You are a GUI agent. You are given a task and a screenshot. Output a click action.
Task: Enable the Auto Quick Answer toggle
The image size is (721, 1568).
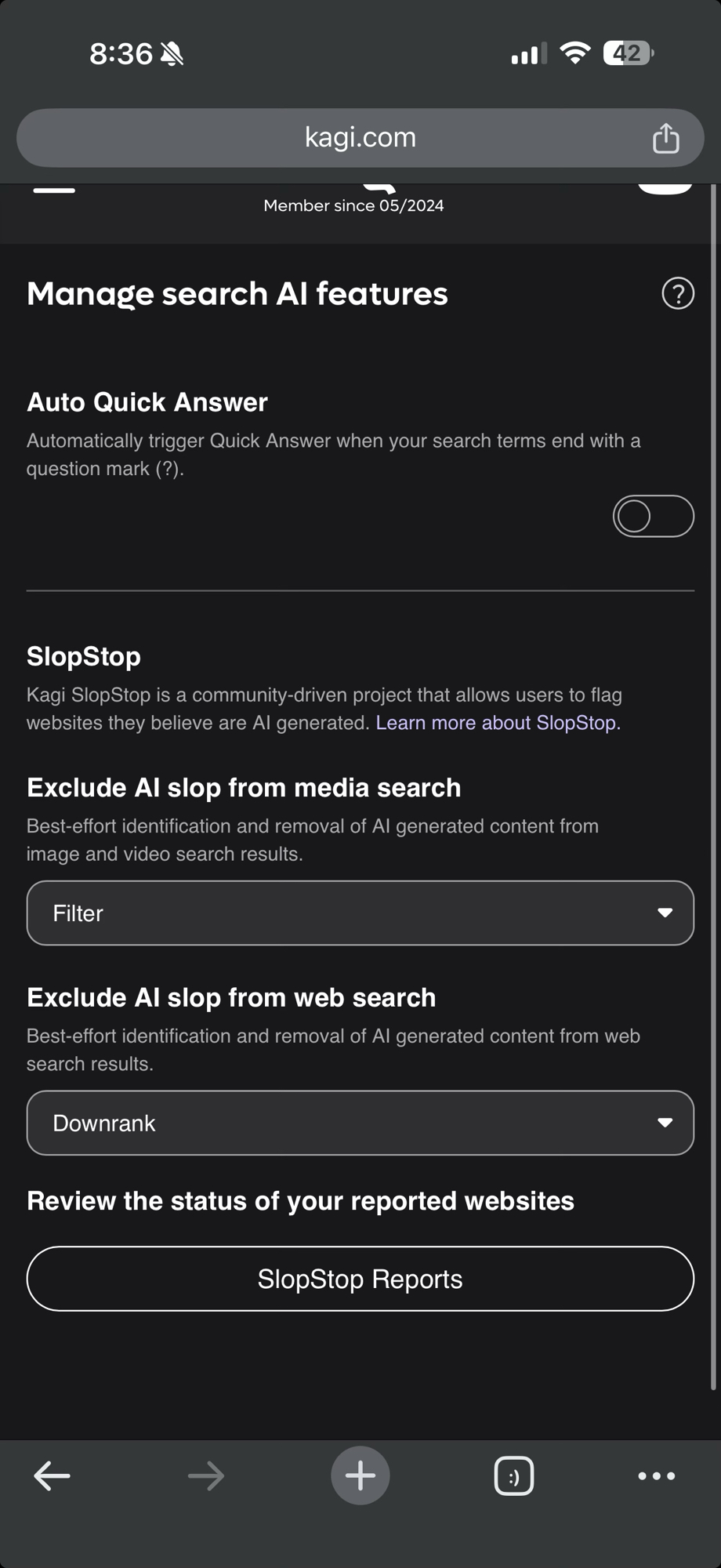click(653, 516)
